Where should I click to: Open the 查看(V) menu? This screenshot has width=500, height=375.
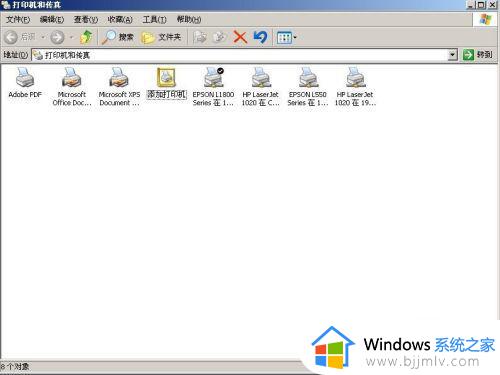pyautogui.click(x=86, y=20)
